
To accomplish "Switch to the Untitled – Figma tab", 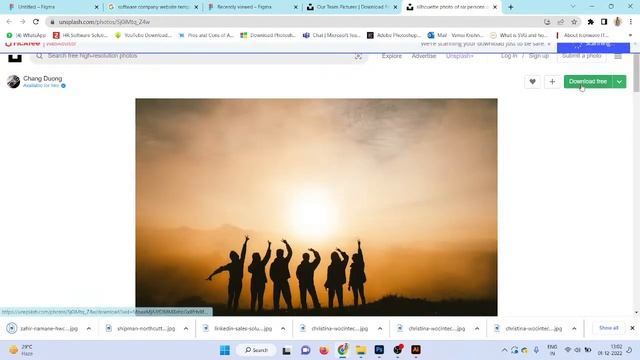I will [x=53, y=7].
